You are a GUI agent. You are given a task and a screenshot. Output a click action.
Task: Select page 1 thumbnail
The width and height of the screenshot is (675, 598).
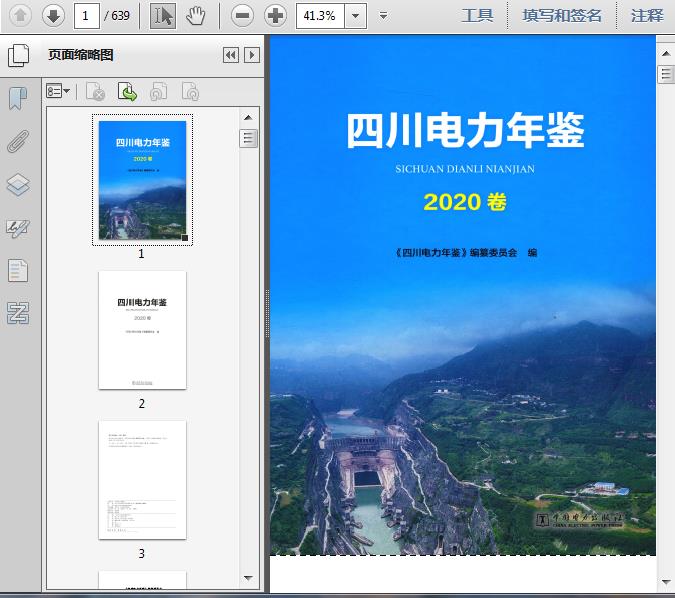pyautogui.click(x=142, y=180)
